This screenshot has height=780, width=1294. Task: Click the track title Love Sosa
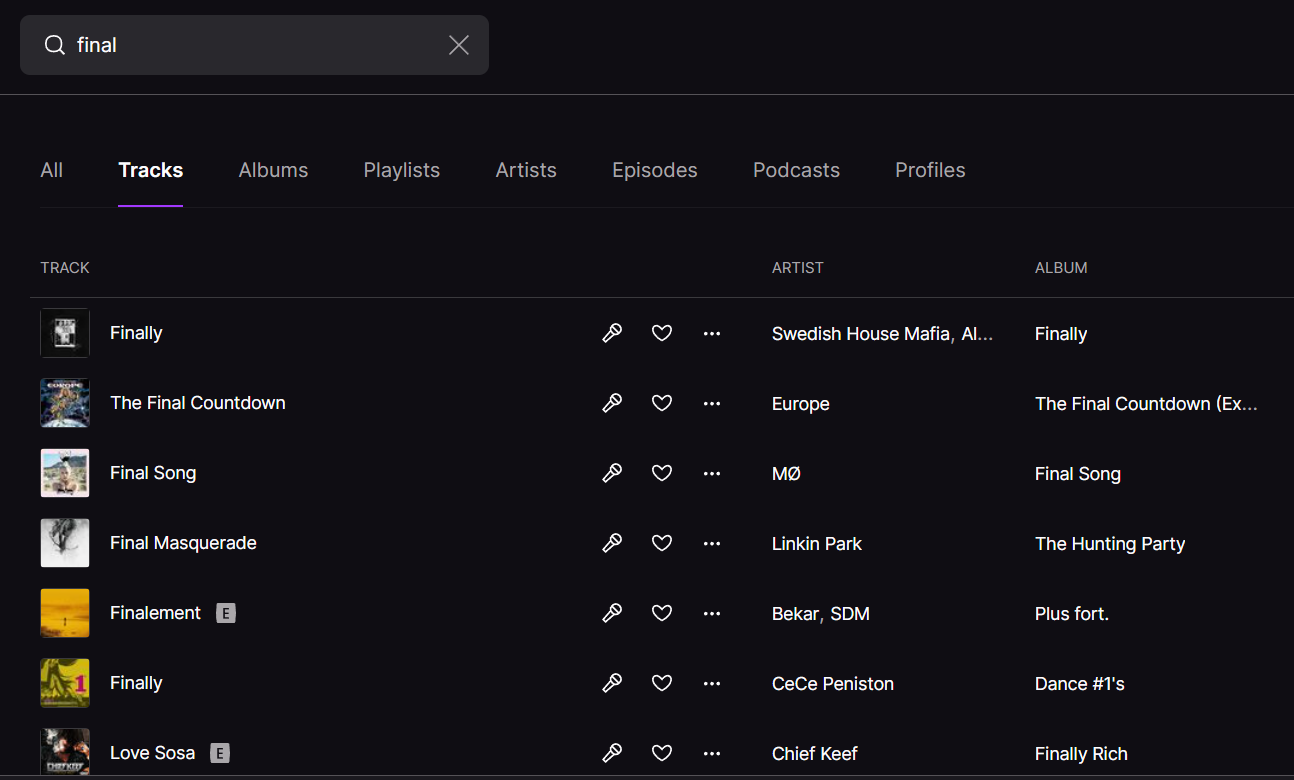[152, 753]
